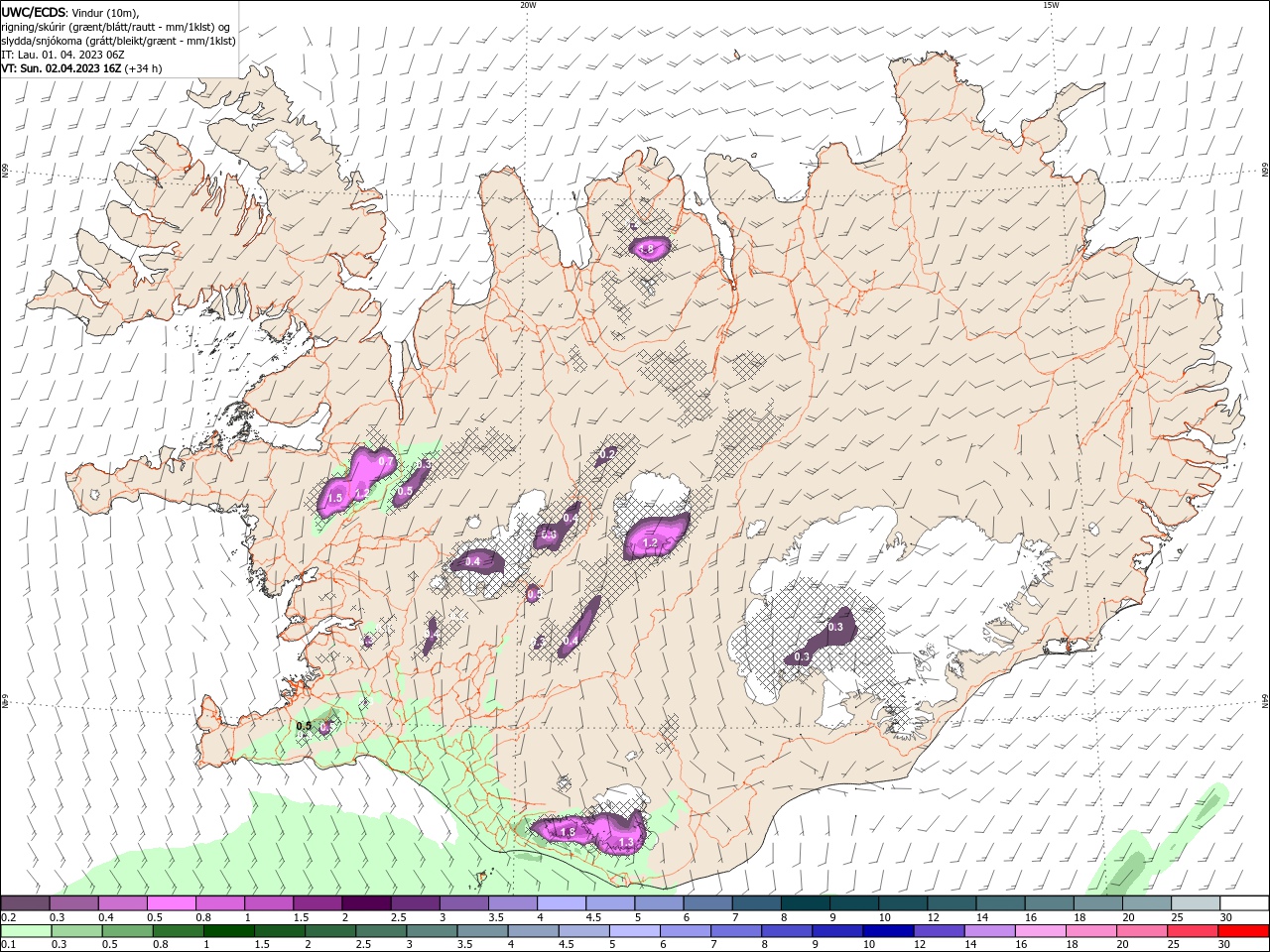This screenshot has height=952, width=1270.
Task: Click the medium blue rain swatch starting at 8
Action: pos(786,931)
